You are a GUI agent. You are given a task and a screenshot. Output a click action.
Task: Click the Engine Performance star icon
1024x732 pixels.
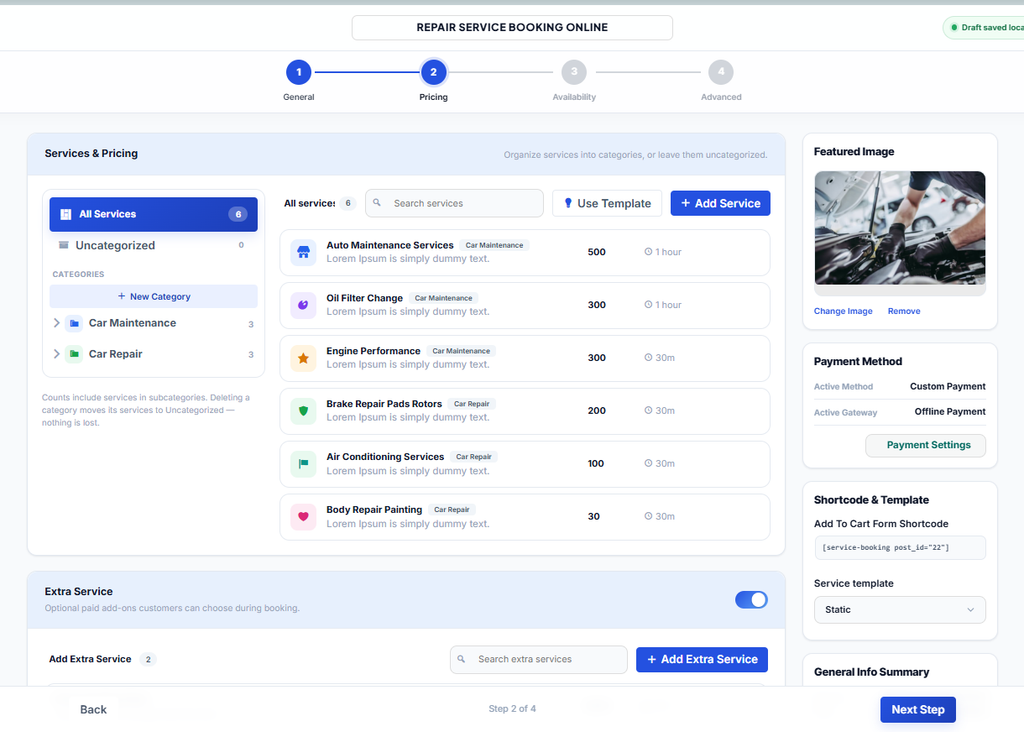tap(303, 358)
